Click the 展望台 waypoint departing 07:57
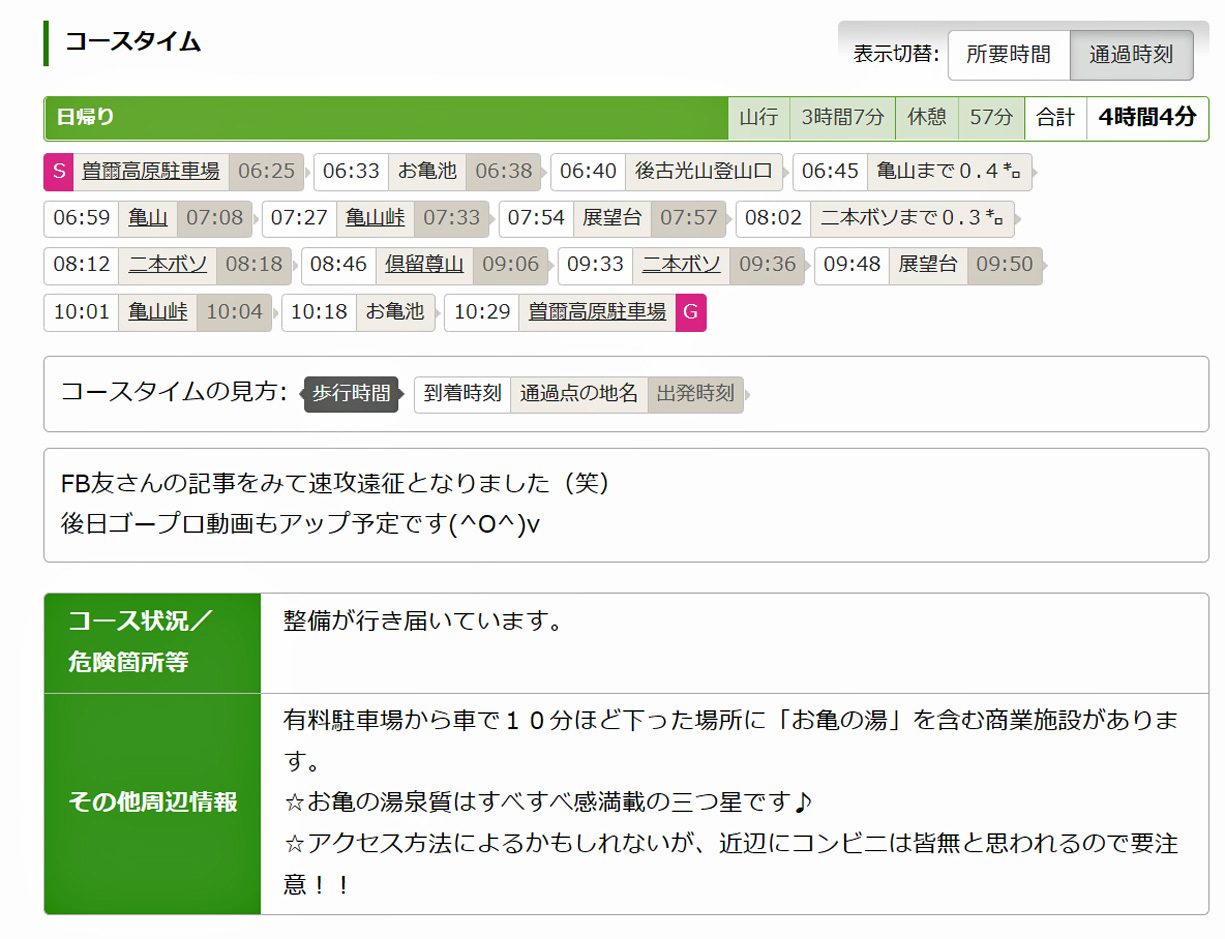Viewport: 1225px width, 939px height. [612, 218]
